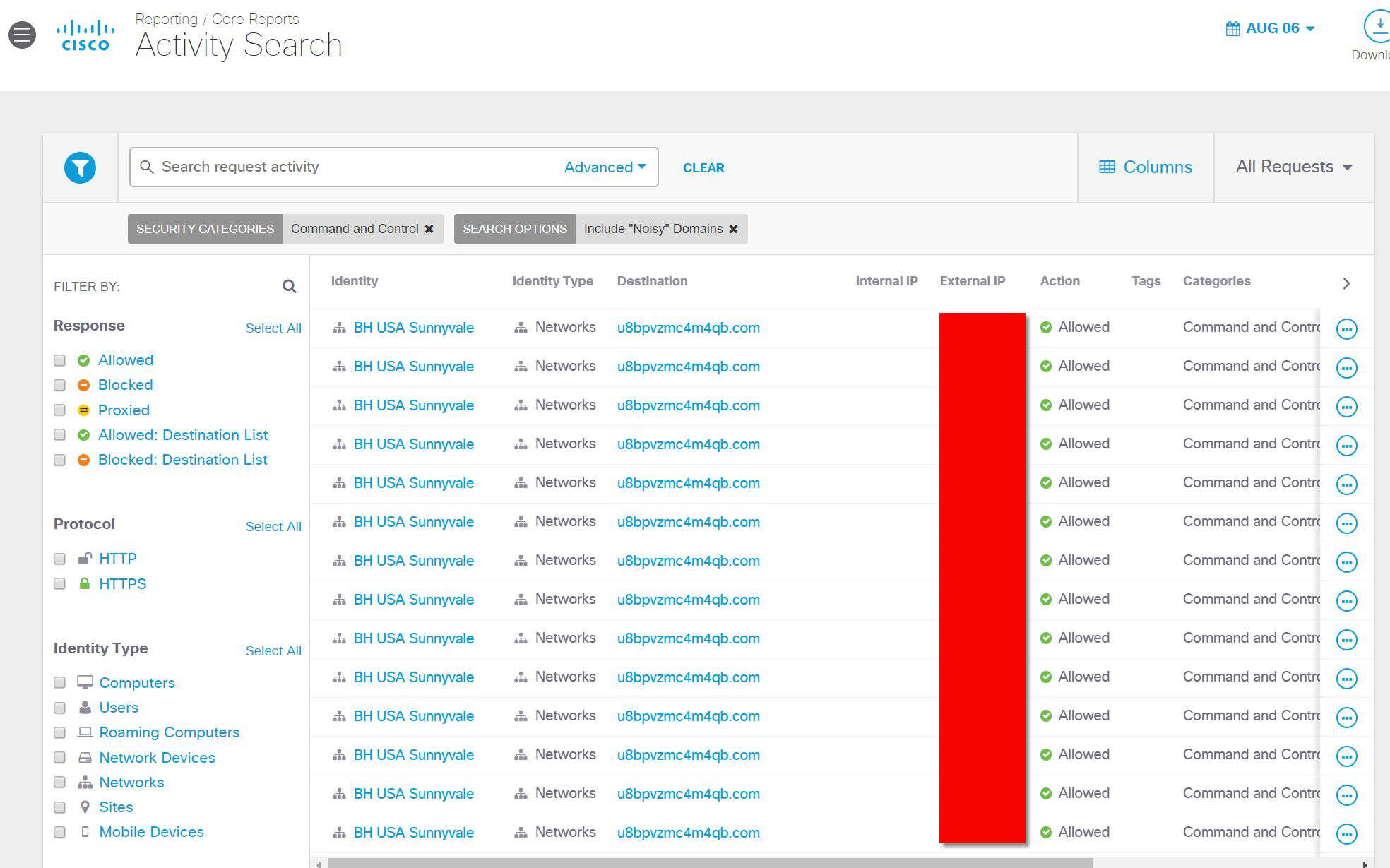Viewport: 1390px width, 868px height.
Task: Click the blue filter funnel icon
Action: [x=80, y=167]
